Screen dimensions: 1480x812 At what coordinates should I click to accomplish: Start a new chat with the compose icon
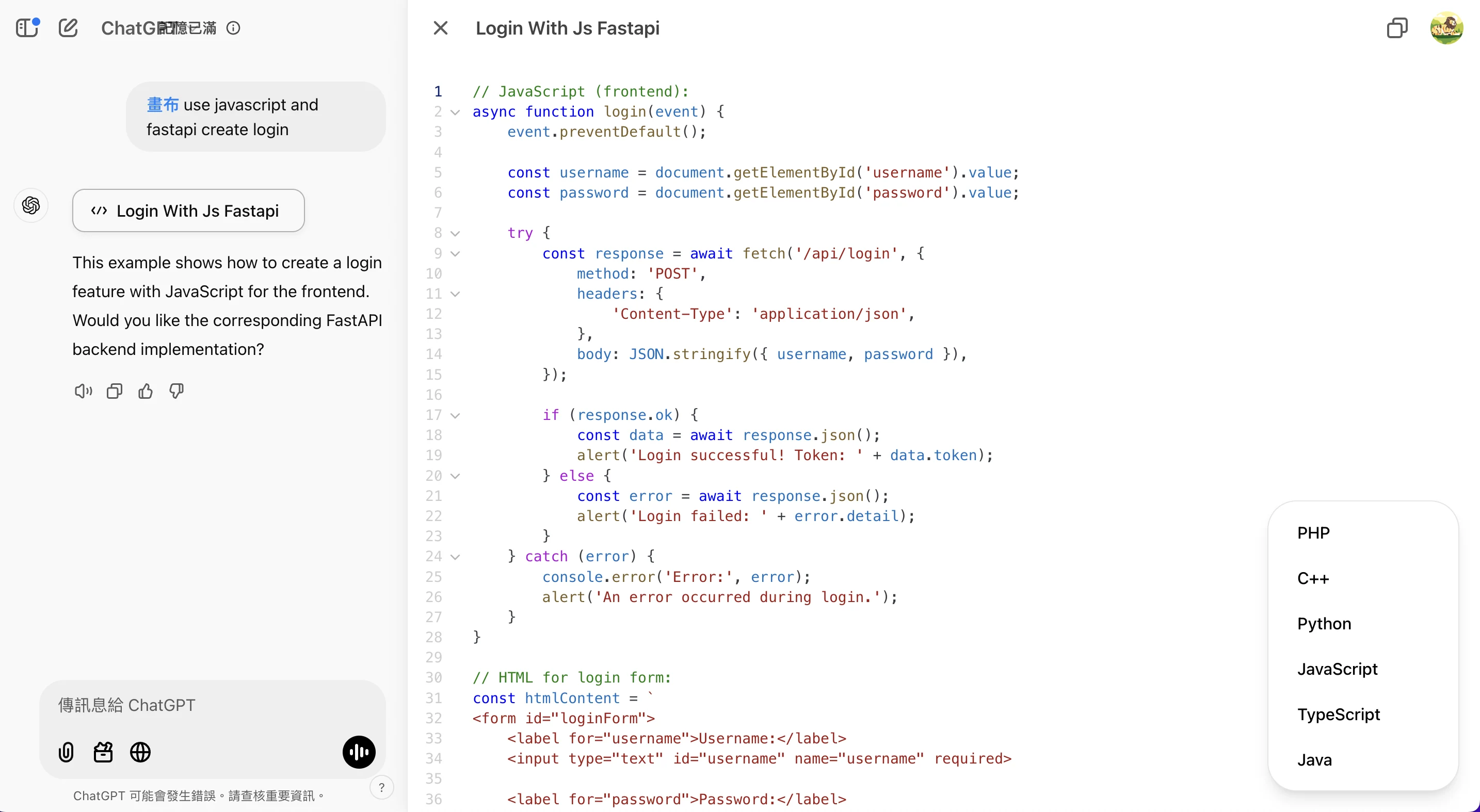tap(68, 27)
